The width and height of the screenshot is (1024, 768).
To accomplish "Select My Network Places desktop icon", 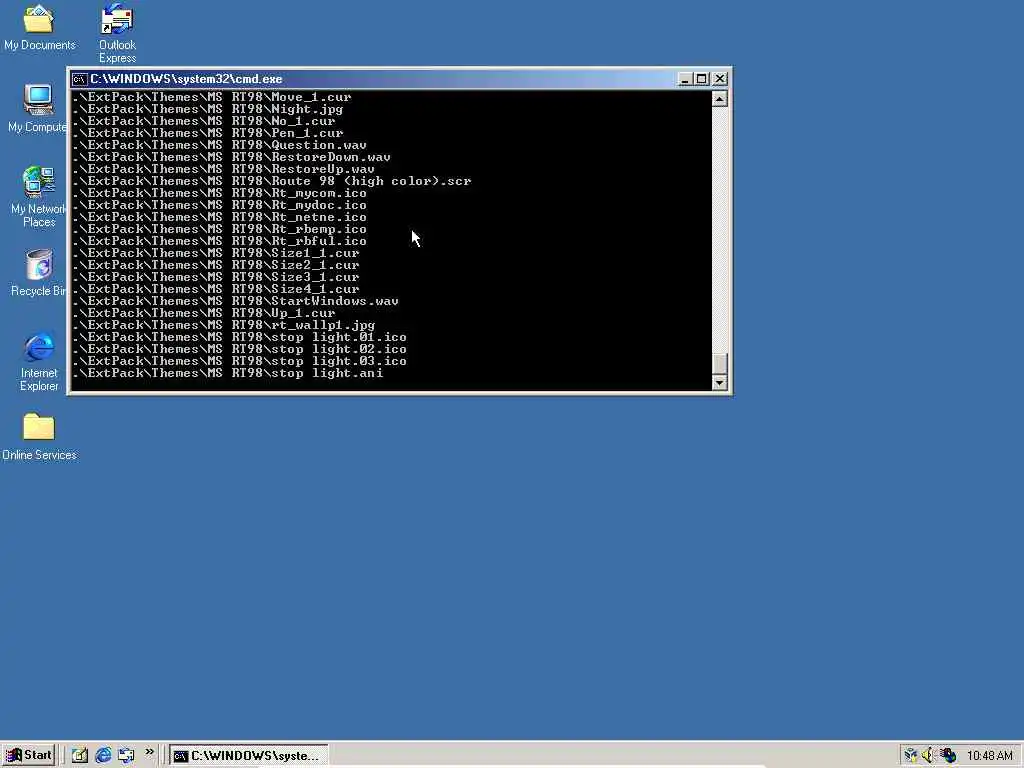I will point(38,197).
